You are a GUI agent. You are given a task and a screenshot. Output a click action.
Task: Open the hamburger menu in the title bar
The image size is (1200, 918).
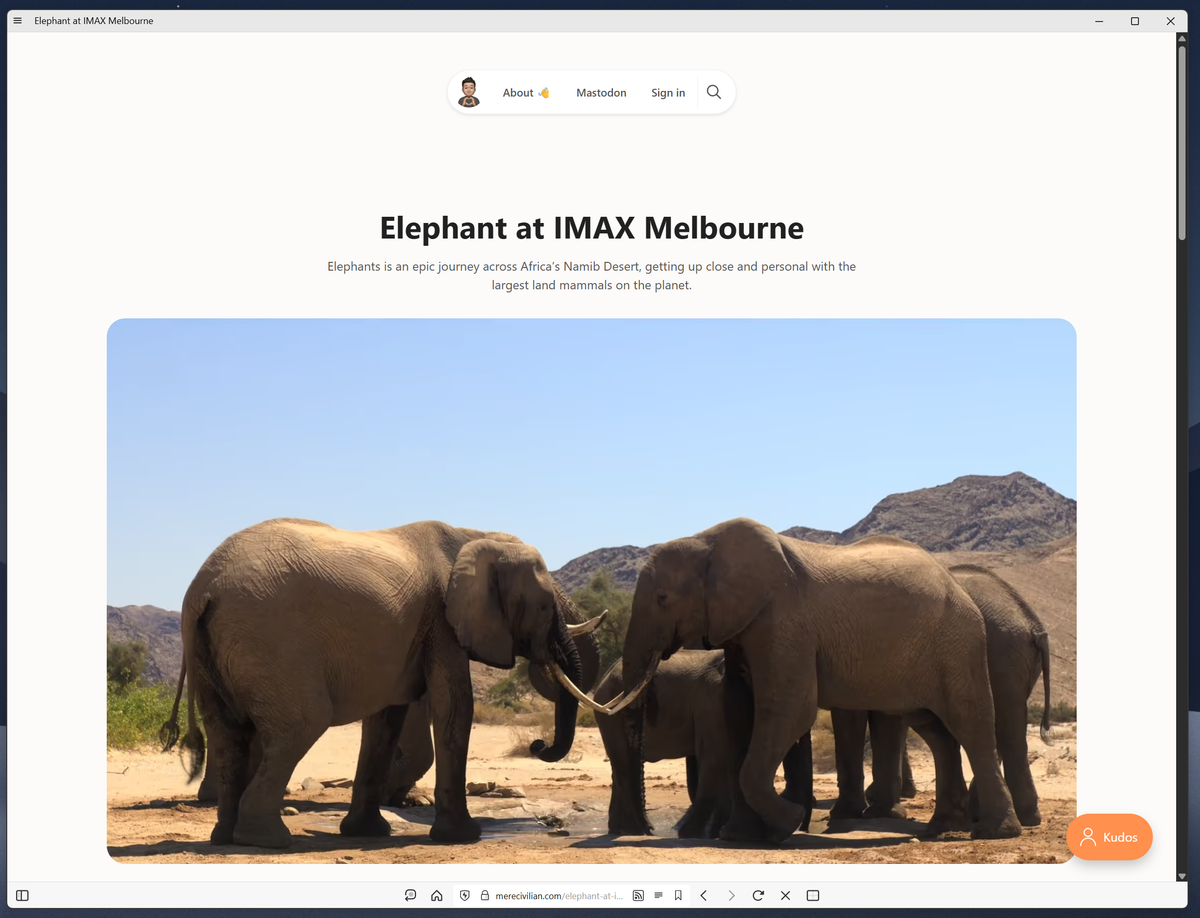[x=17, y=20]
